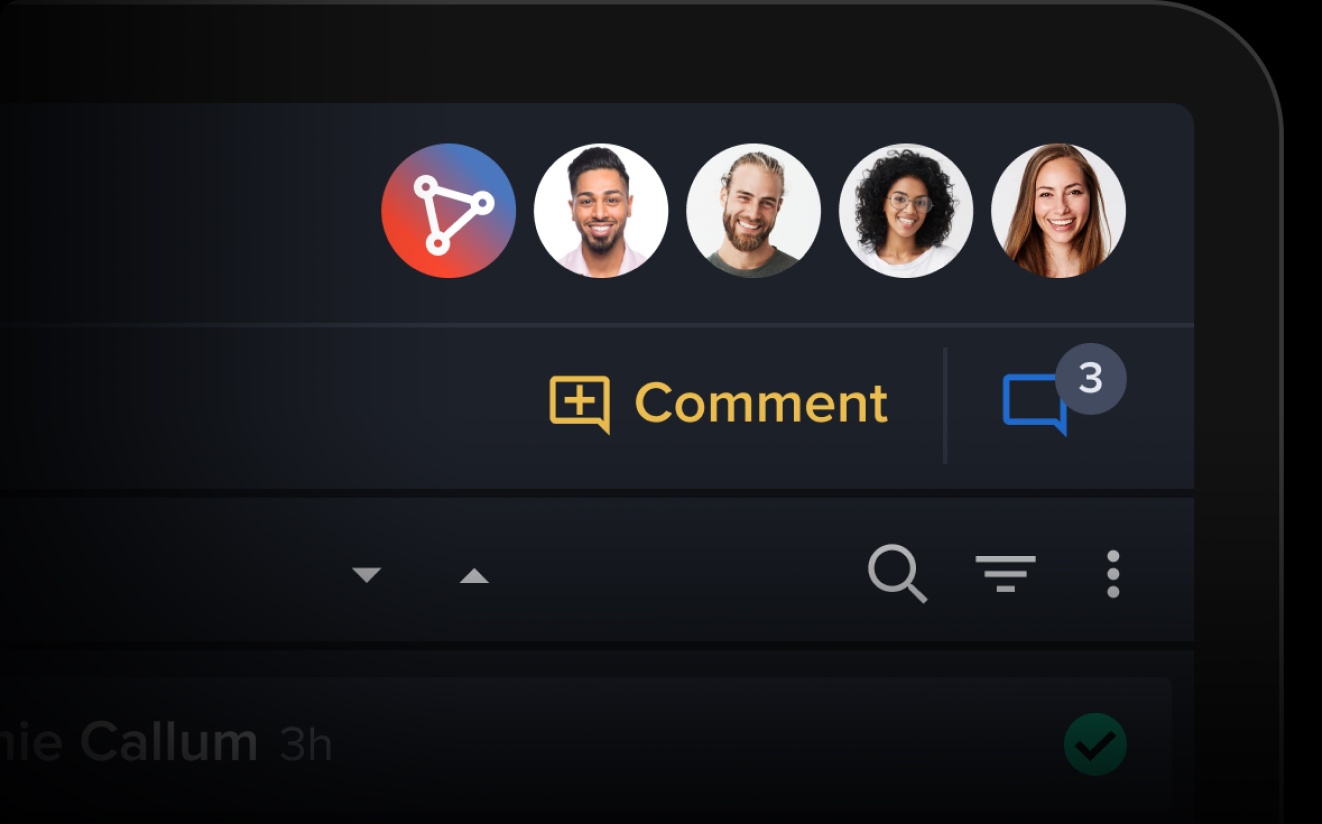
Task: Click the number 3 notification badge
Action: point(1091,379)
